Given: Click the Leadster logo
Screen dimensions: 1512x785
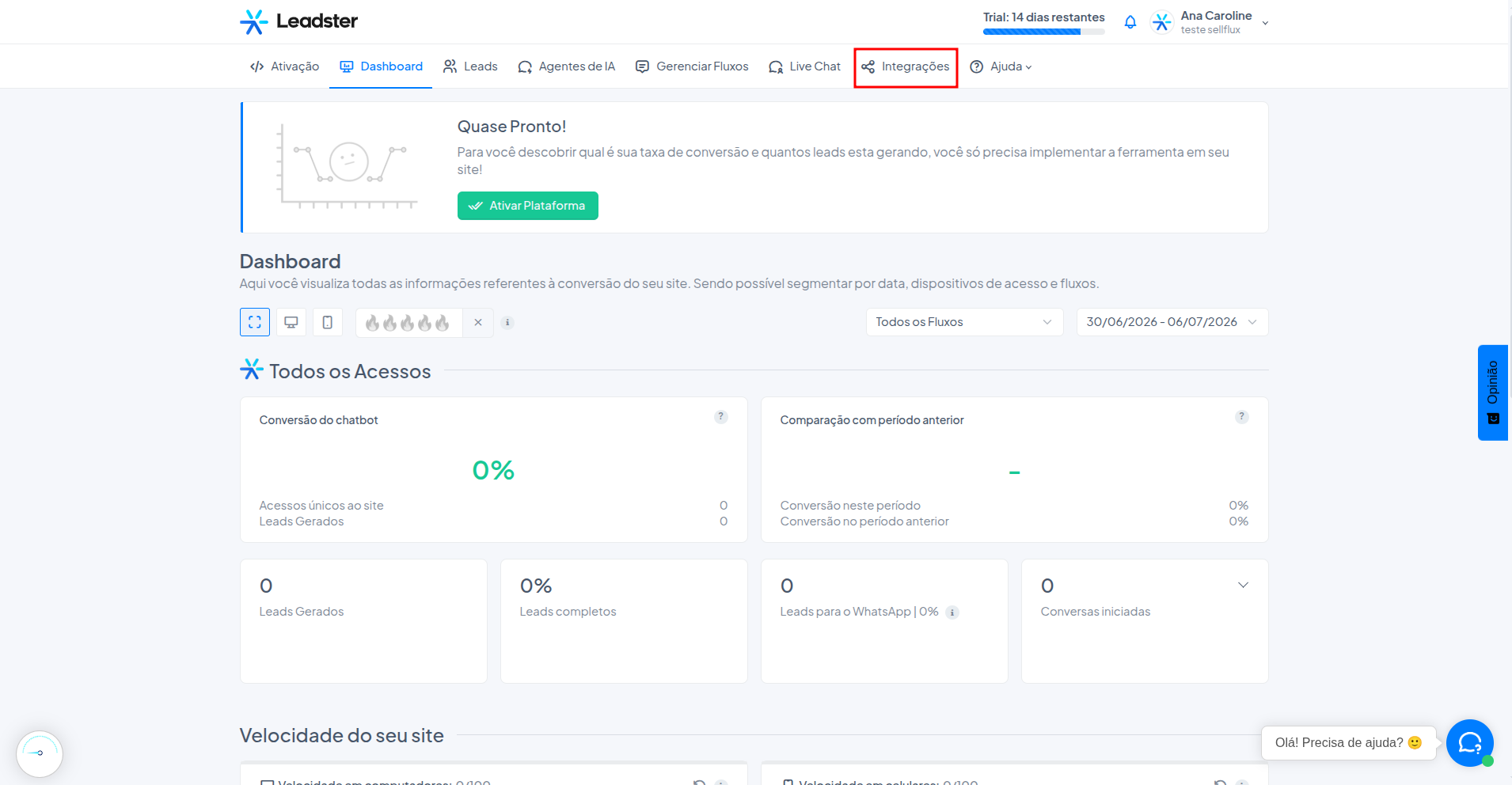Looking at the screenshot, I should point(298,21).
